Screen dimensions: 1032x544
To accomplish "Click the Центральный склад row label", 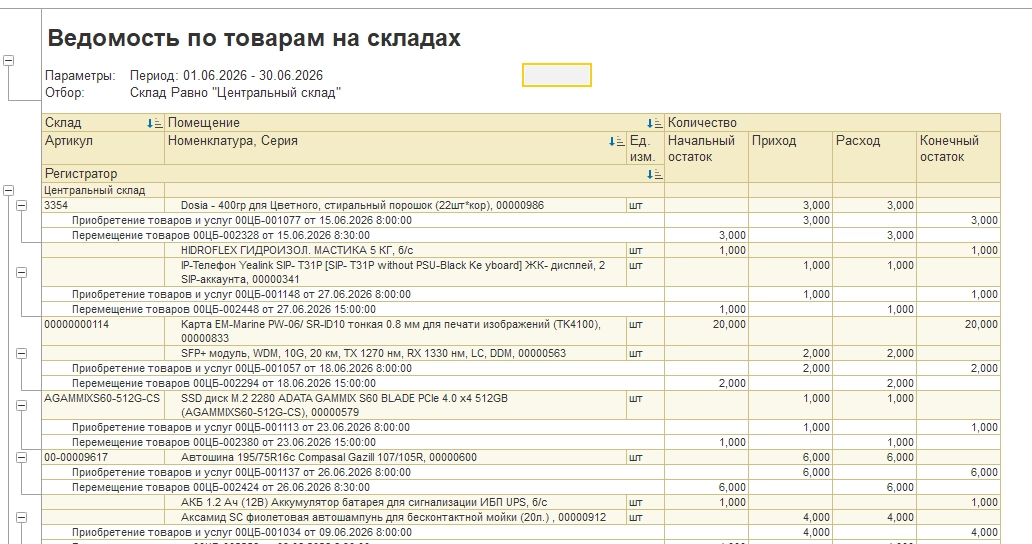I will (95, 190).
